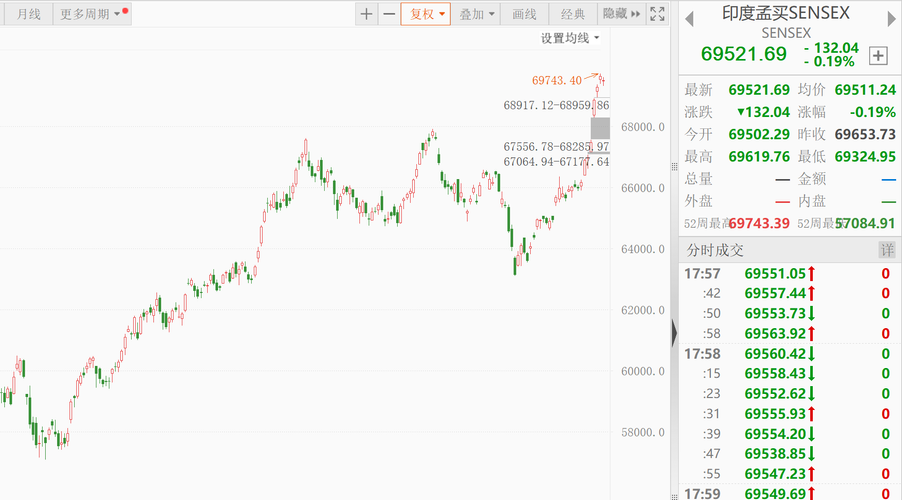This screenshot has width=902, height=500.
Task: Zoom out chart with minus icon
Action: [388, 14]
